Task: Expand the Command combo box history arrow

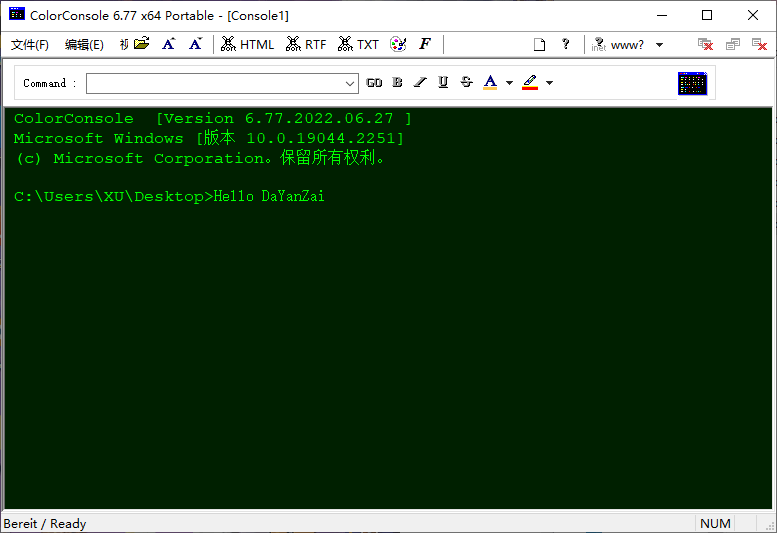Action: pos(350,83)
